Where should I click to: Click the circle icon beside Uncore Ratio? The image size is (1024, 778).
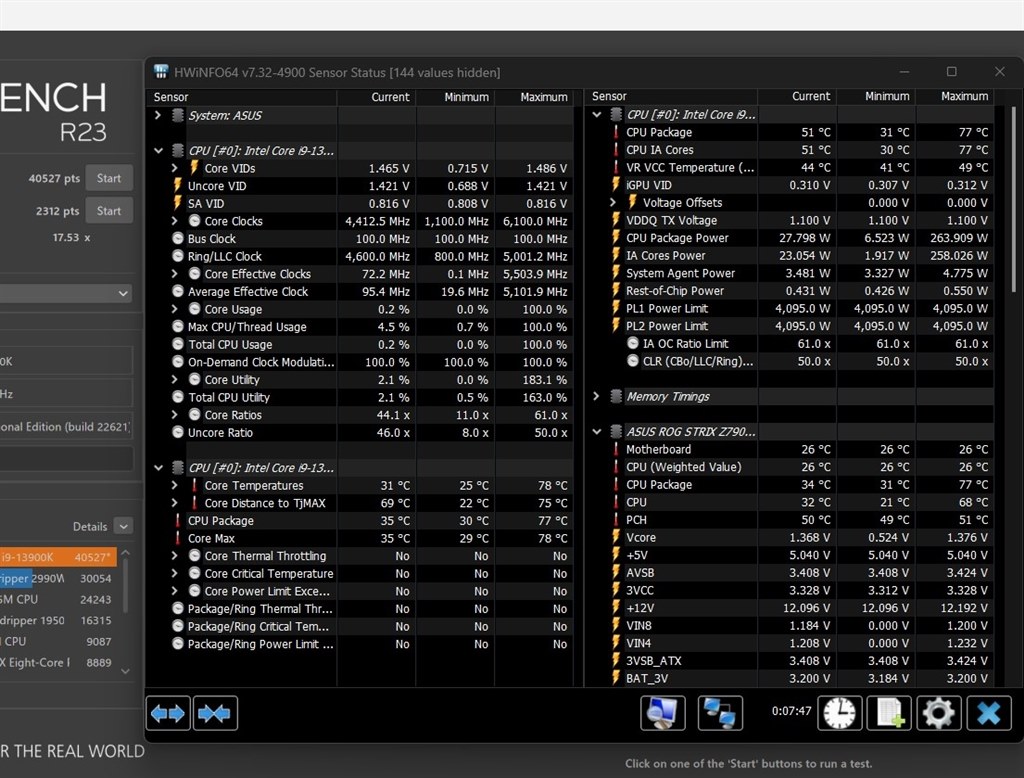click(178, 432)
